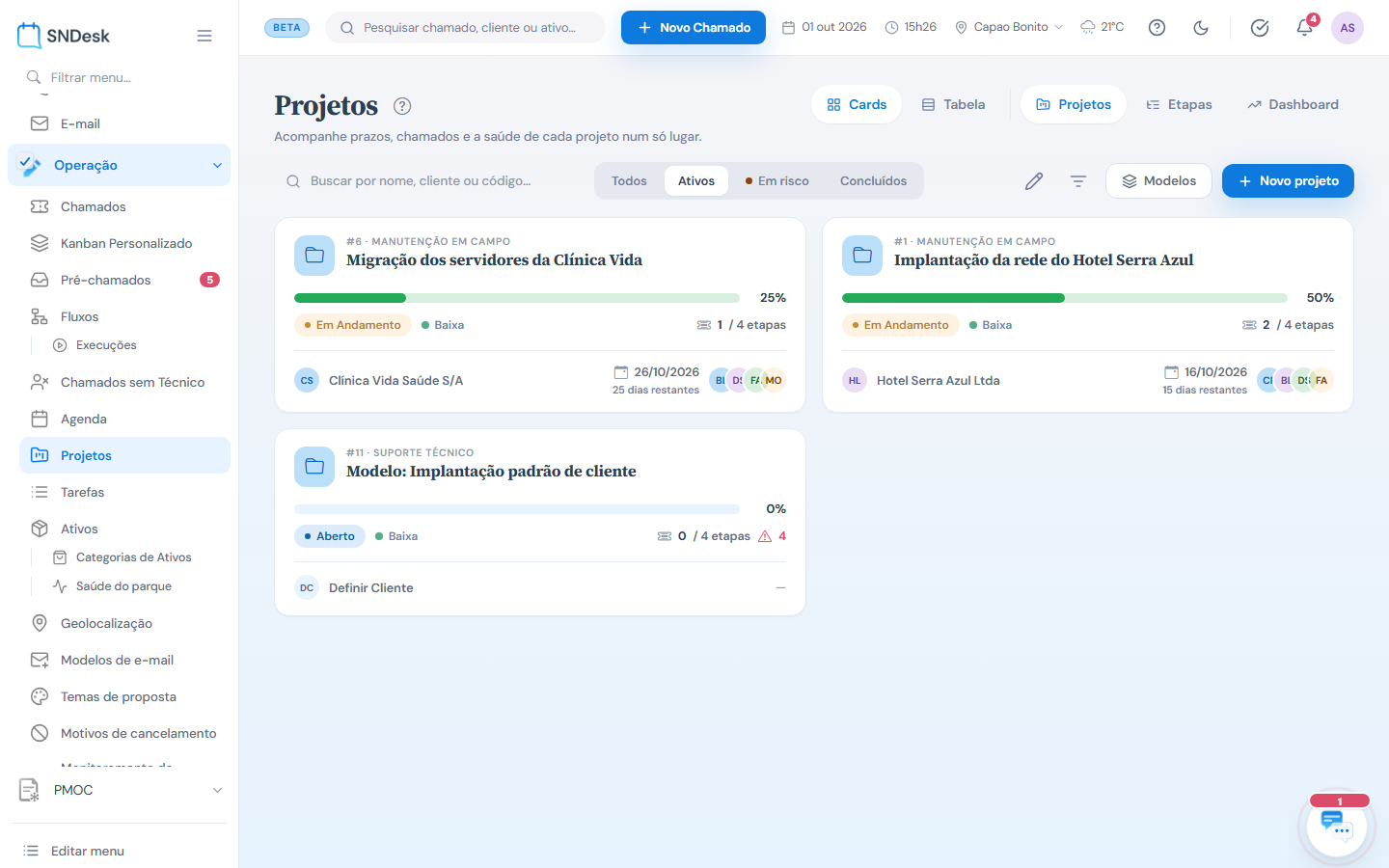Switch to Cards view

tap(857, 104)
